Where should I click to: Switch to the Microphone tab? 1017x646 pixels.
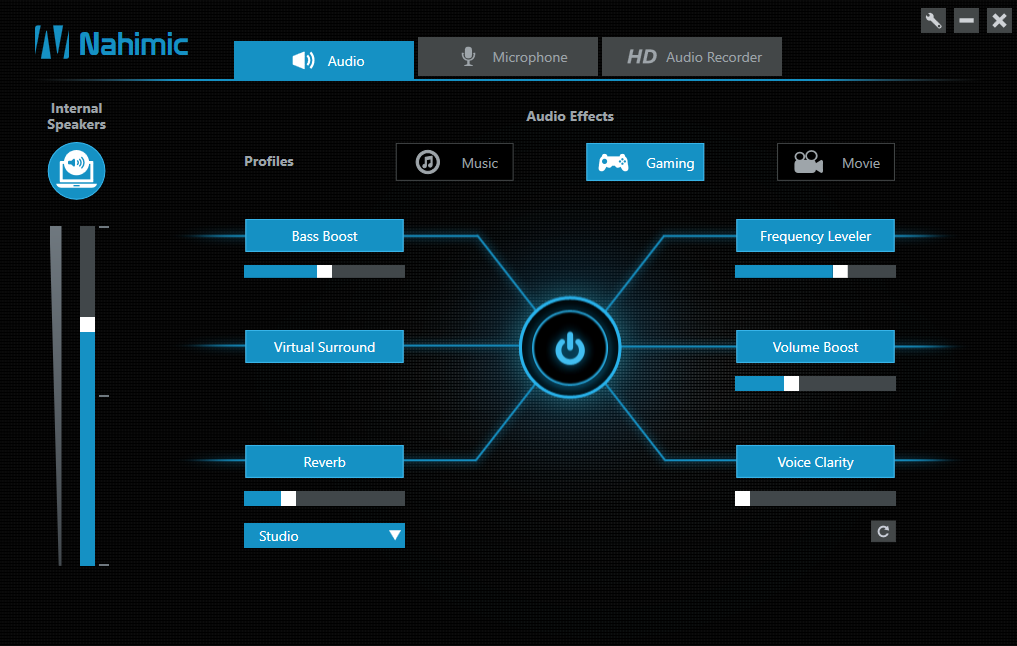[x=508, y=57]
